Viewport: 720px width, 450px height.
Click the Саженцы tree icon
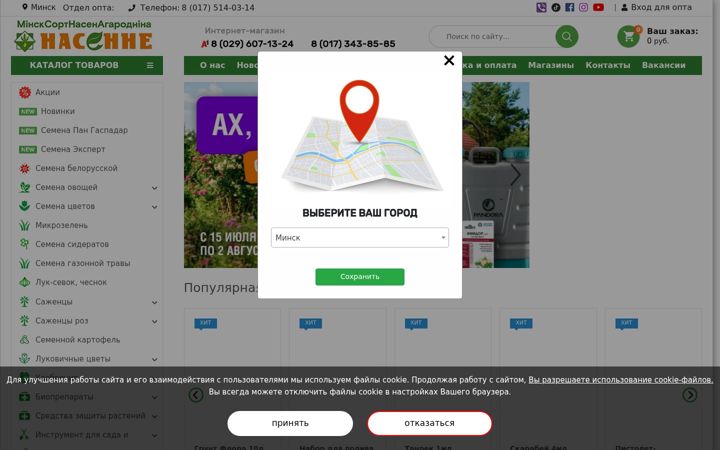tap(25, 302)
